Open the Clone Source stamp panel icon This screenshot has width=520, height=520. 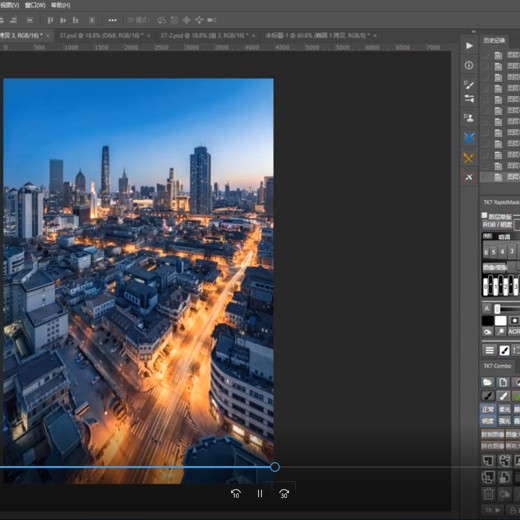(x=469, y=118)
